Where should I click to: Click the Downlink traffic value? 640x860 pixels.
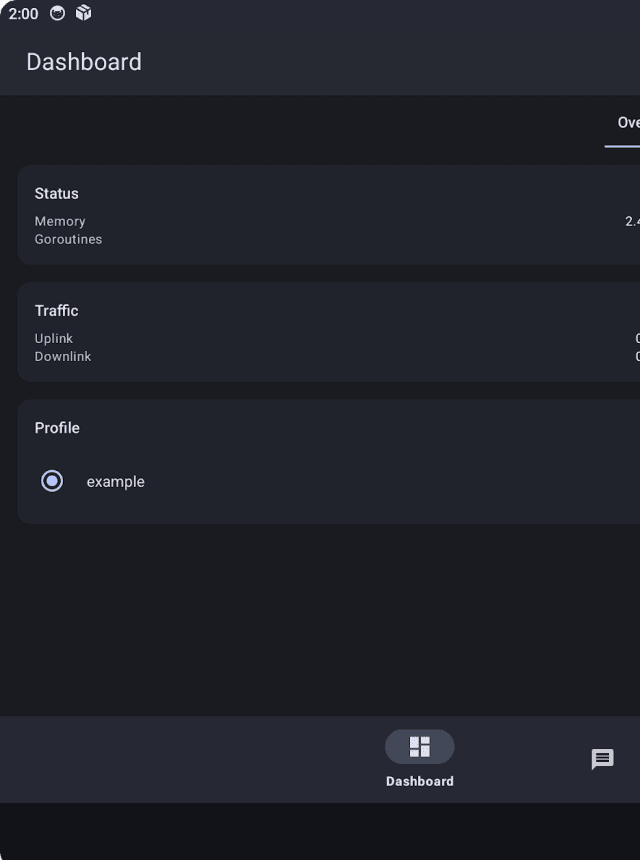(636, 356)
